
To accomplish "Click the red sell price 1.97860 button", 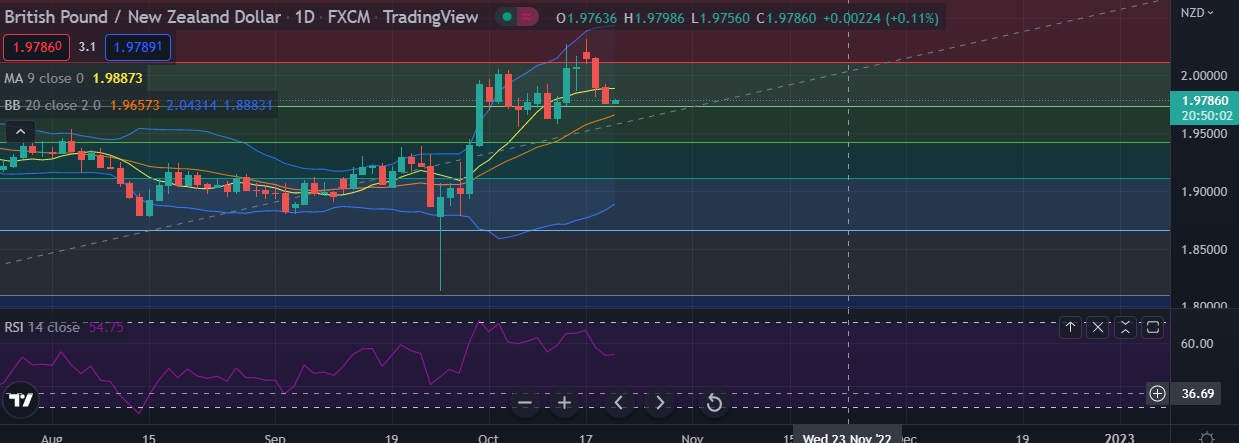I will pos(36,46).
